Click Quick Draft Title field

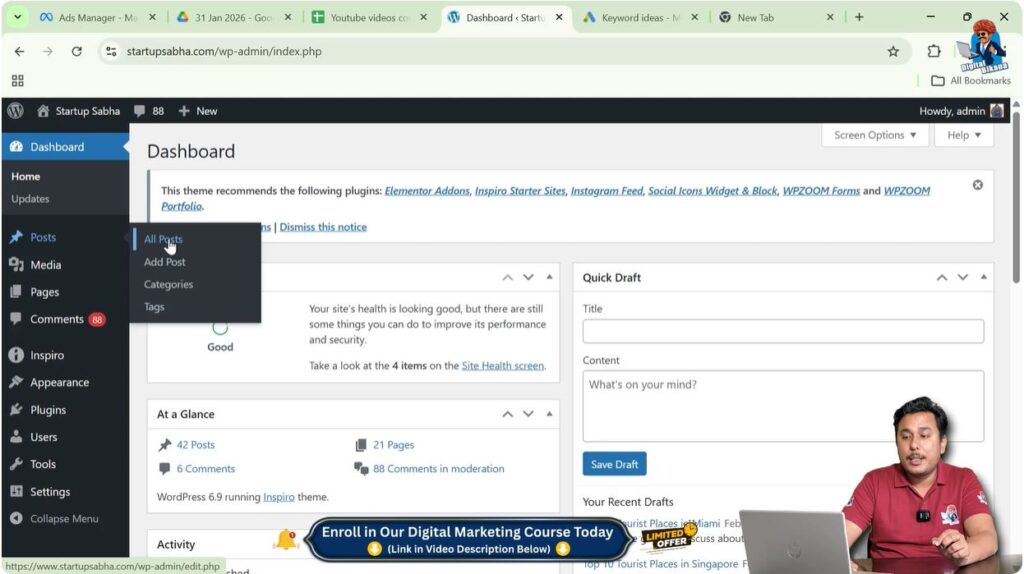[783, 331]
